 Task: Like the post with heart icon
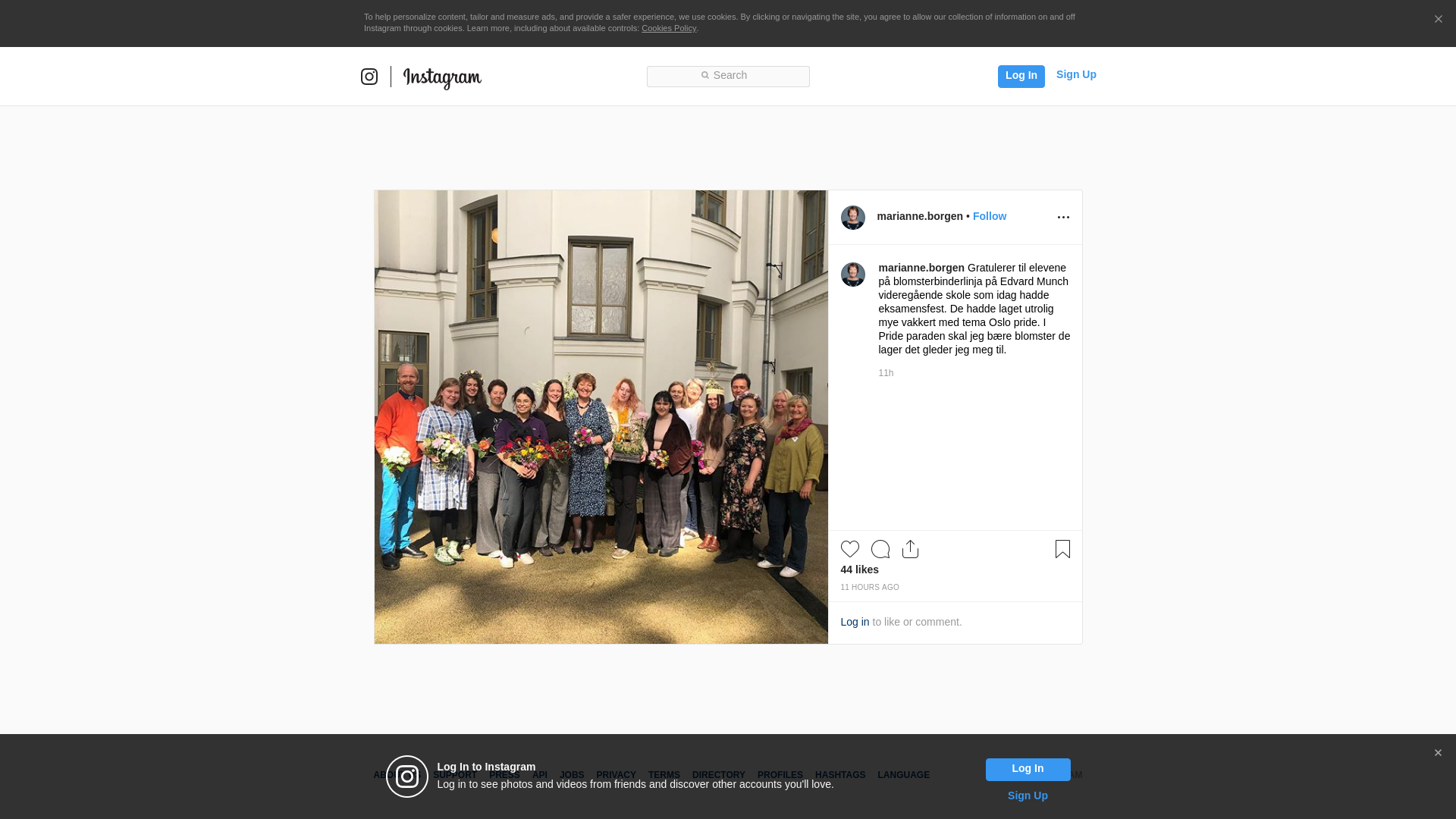(x=850, y=549)
